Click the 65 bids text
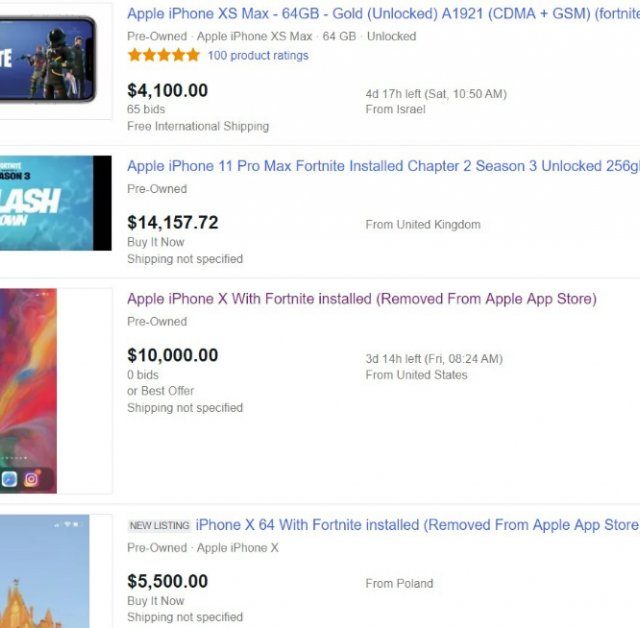This screenshot has height=628, width=640. coord(146,109)
